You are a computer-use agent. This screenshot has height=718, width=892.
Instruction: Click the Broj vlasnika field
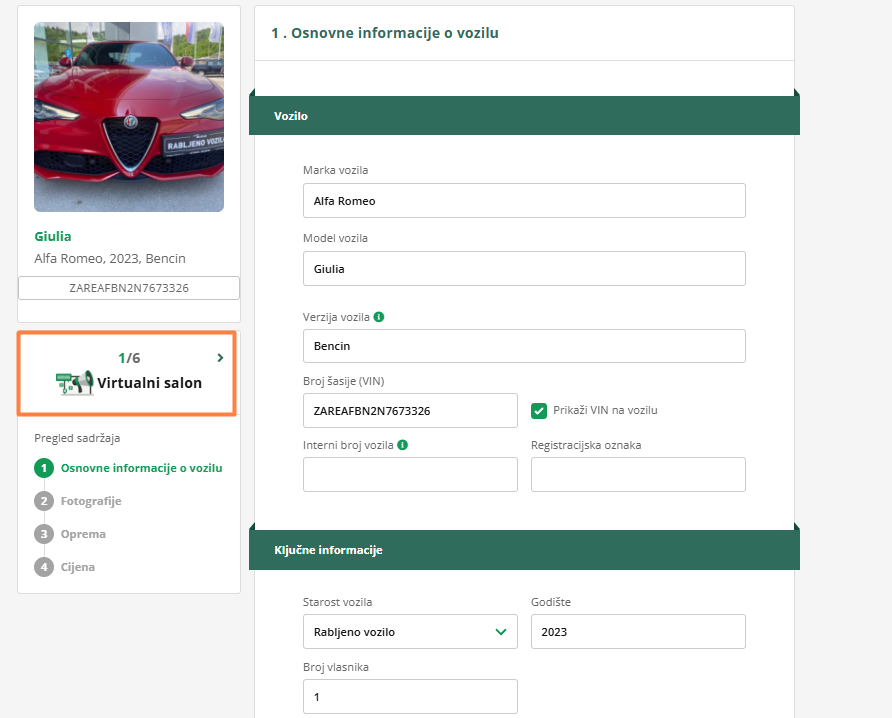(410, 697)
